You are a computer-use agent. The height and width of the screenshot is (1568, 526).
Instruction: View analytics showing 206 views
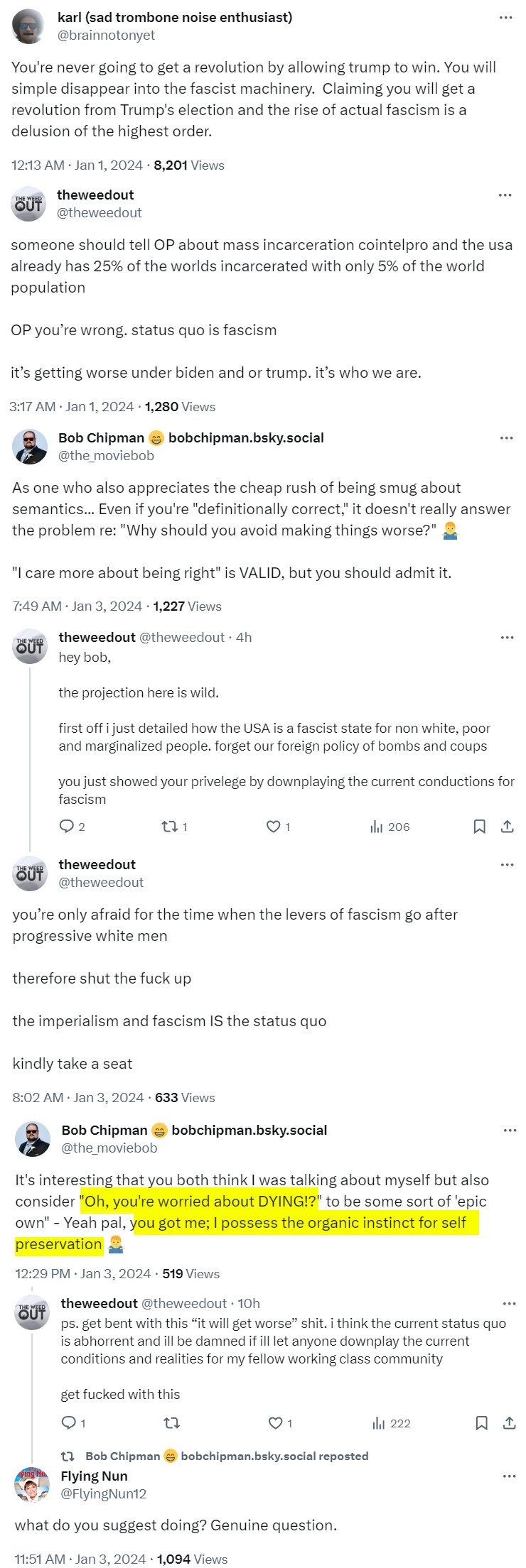click(390, 827)
